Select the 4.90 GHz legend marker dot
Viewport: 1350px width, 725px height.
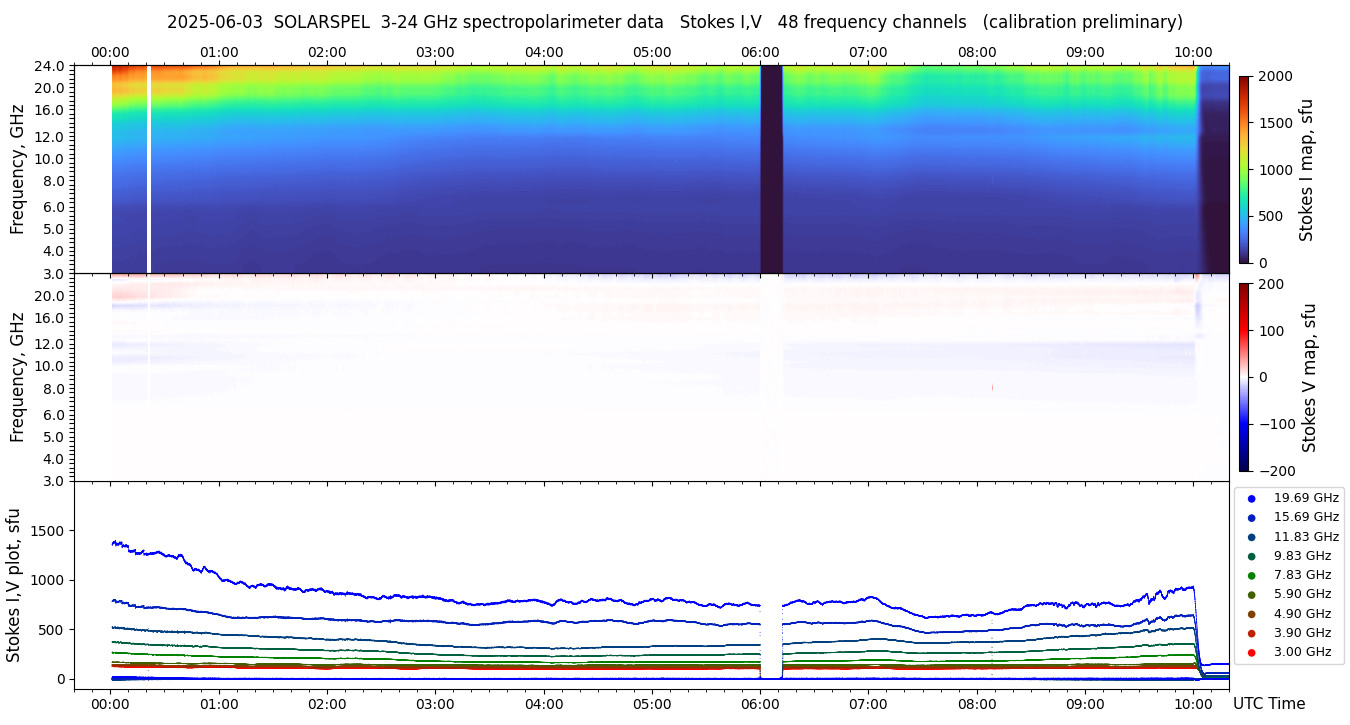coord(1251,614)
